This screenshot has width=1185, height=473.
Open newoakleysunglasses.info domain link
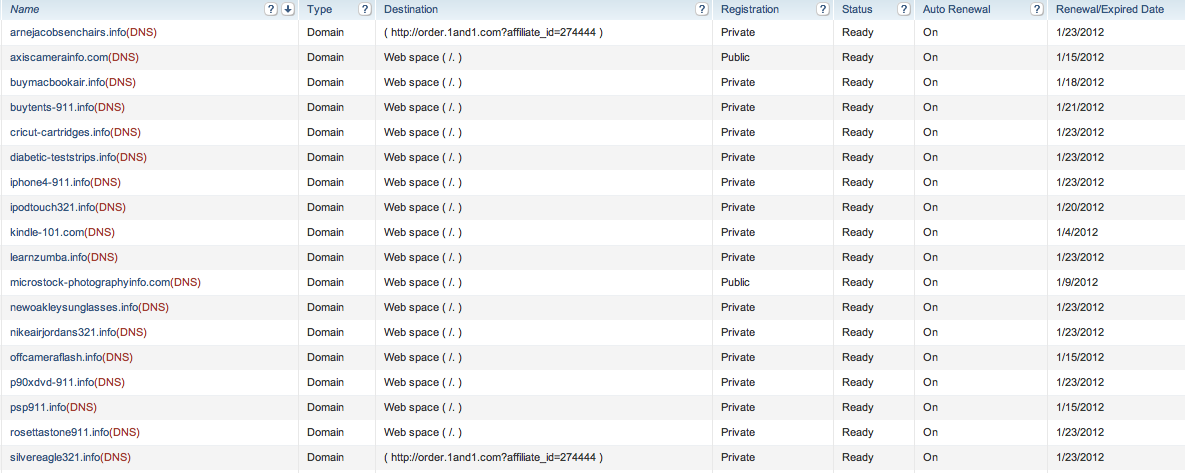coord(74,307)
